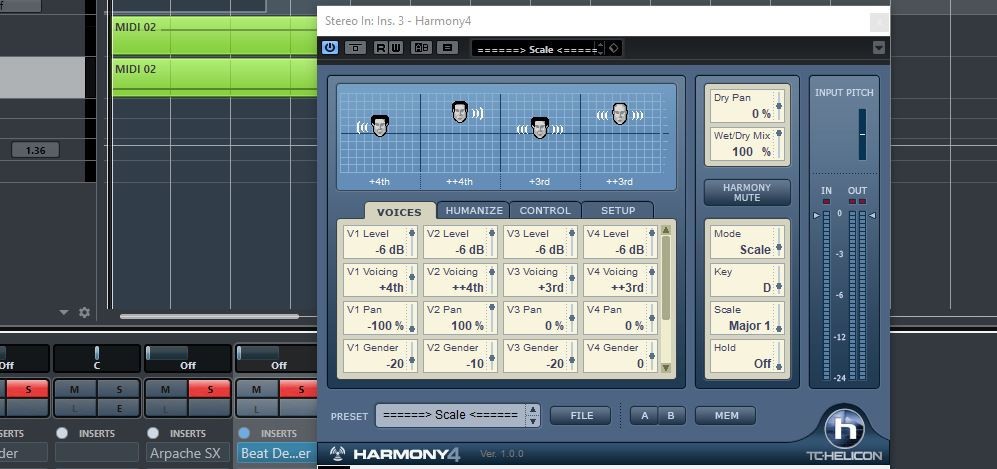Click the ++3rd voice head icon
The image size is (997, 469).
point(619,114)
